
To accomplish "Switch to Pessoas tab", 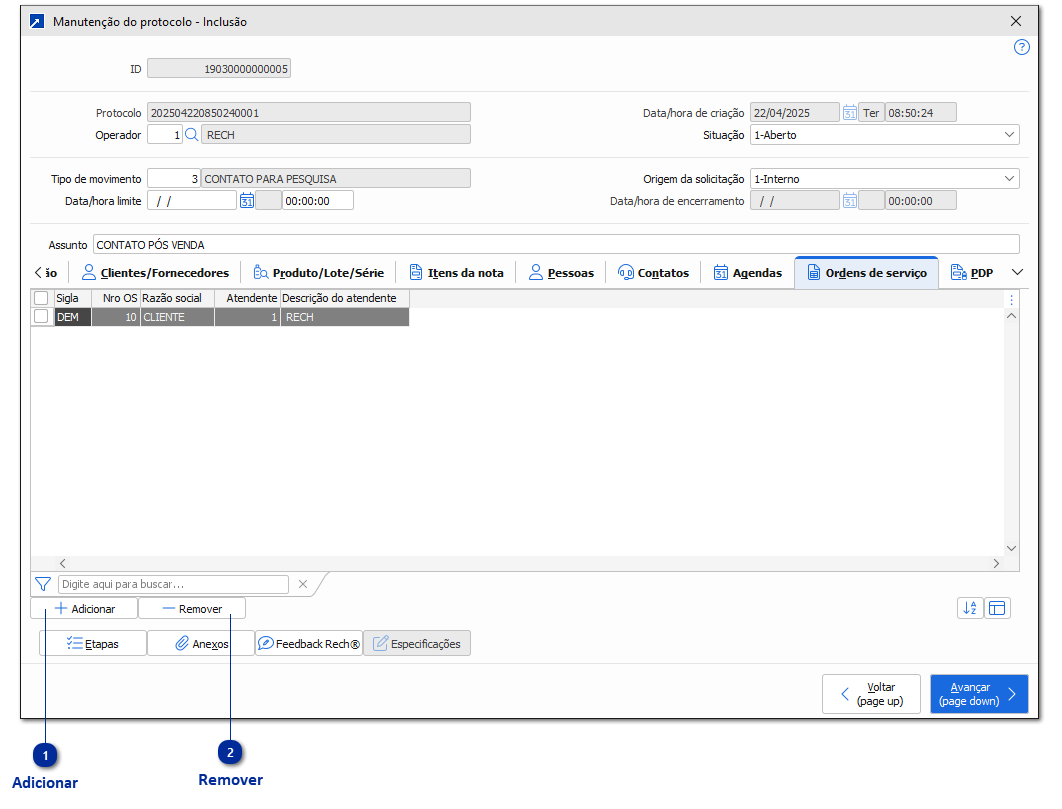I will (561, 272).
